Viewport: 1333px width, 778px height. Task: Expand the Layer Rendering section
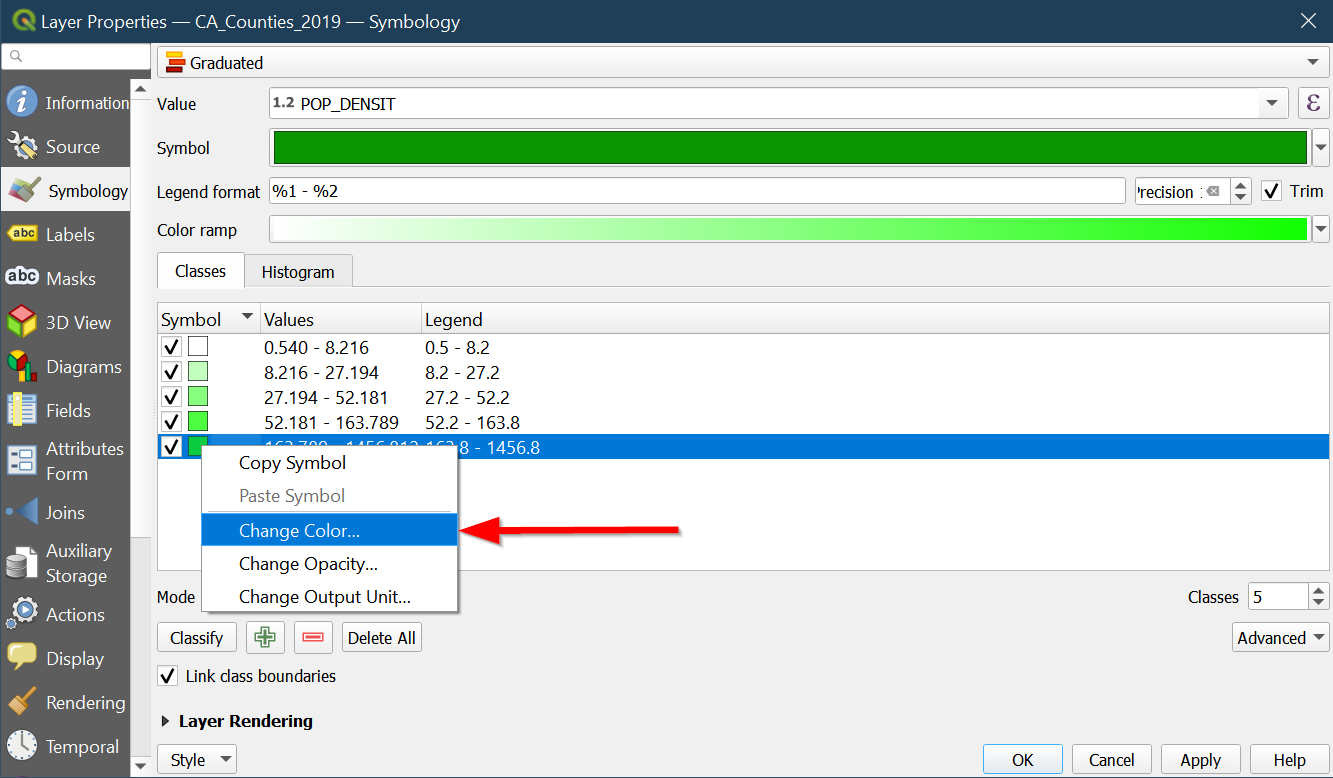tap(166, 721)
